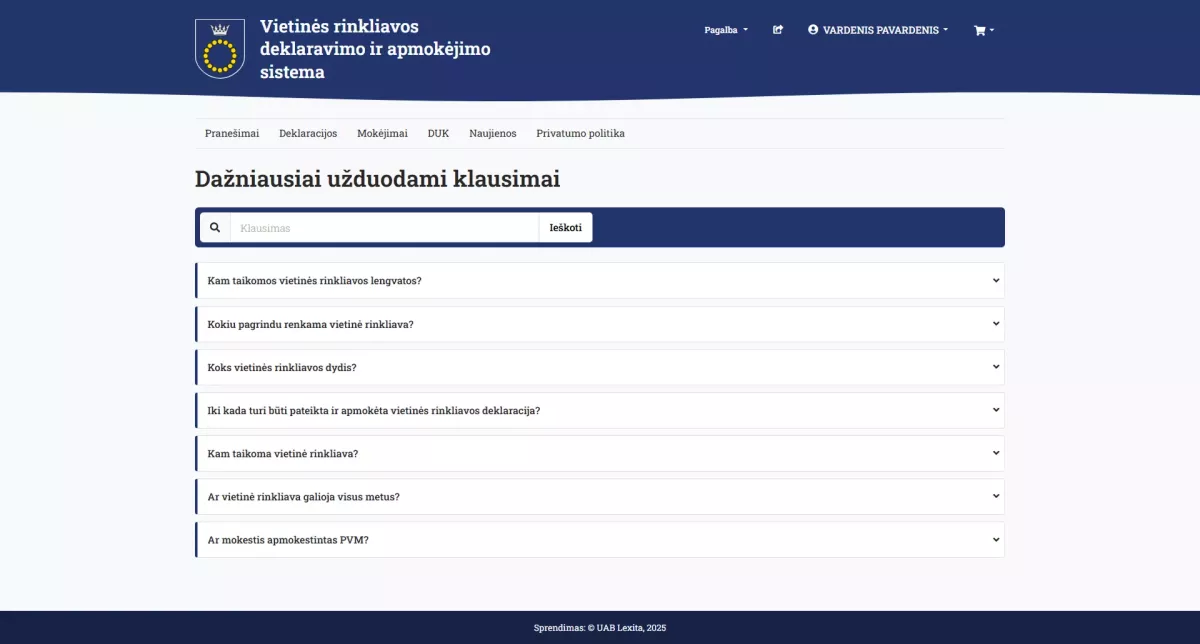Screen dimensions: 1200x644
Task: Expand "Ar vietinė rinkliava galioja visus metus?"
Action: tap(600, 496)
